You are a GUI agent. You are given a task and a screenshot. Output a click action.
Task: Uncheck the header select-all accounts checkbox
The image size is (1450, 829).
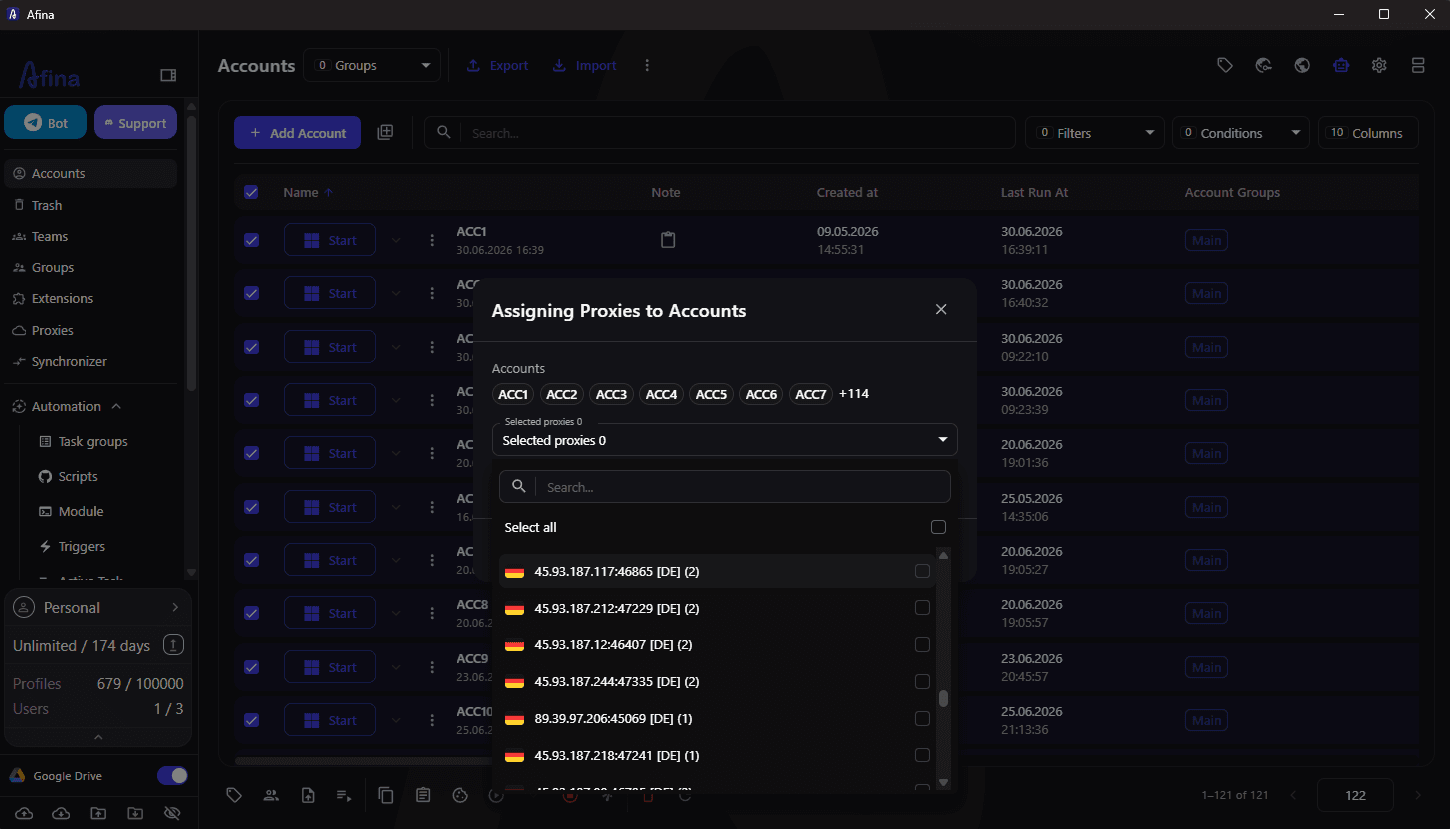click(251, 192)
